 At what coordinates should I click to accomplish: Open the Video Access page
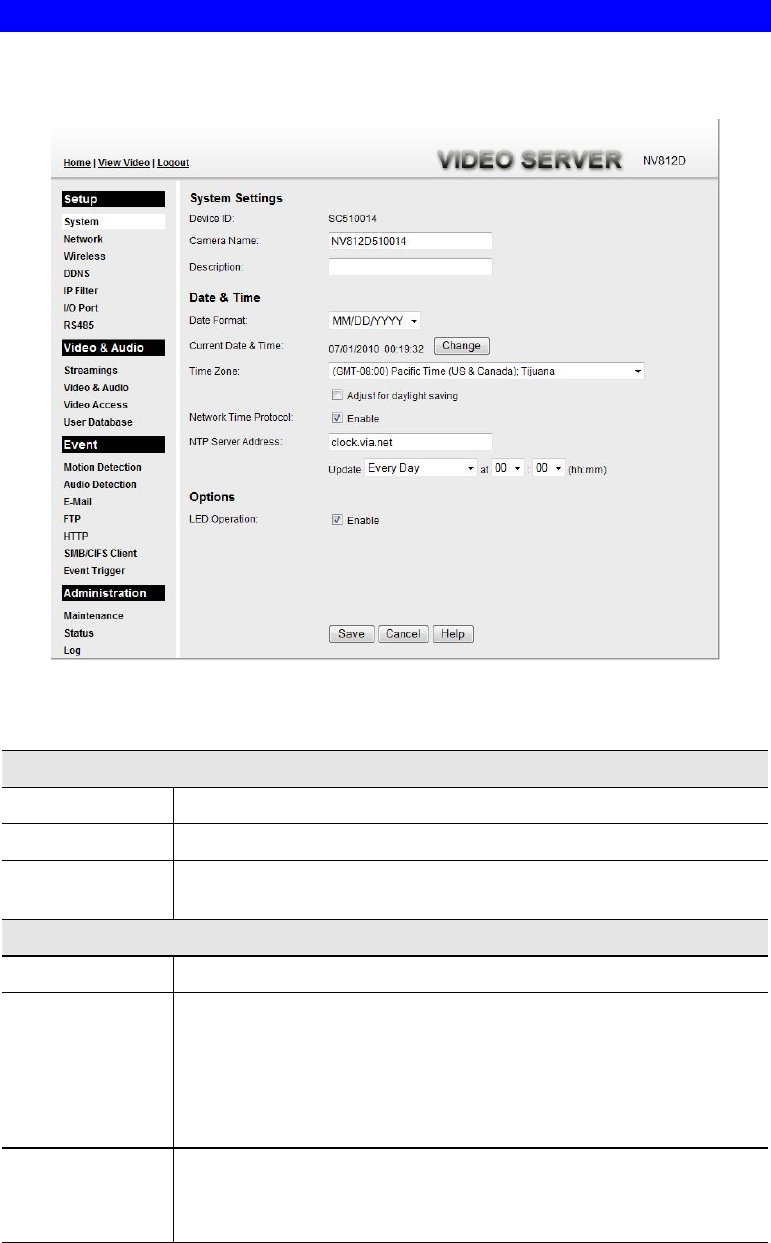pos(95,404)
